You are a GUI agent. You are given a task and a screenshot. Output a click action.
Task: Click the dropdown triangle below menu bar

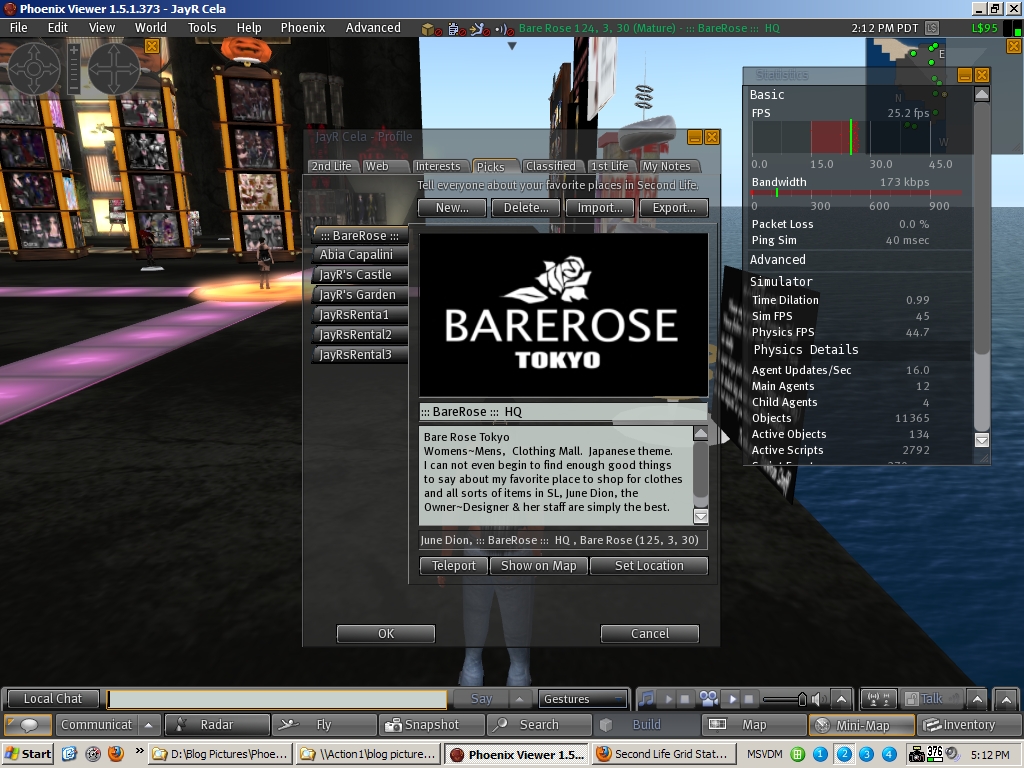512,46
